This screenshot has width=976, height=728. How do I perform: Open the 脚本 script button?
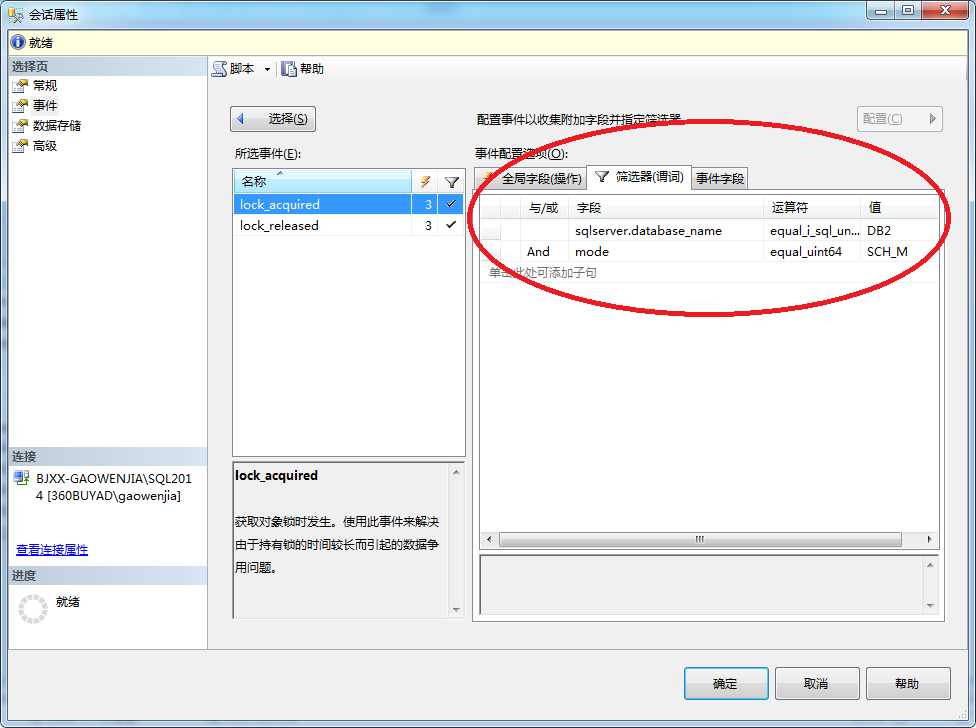pyautogui.click(x=233, y=69)
